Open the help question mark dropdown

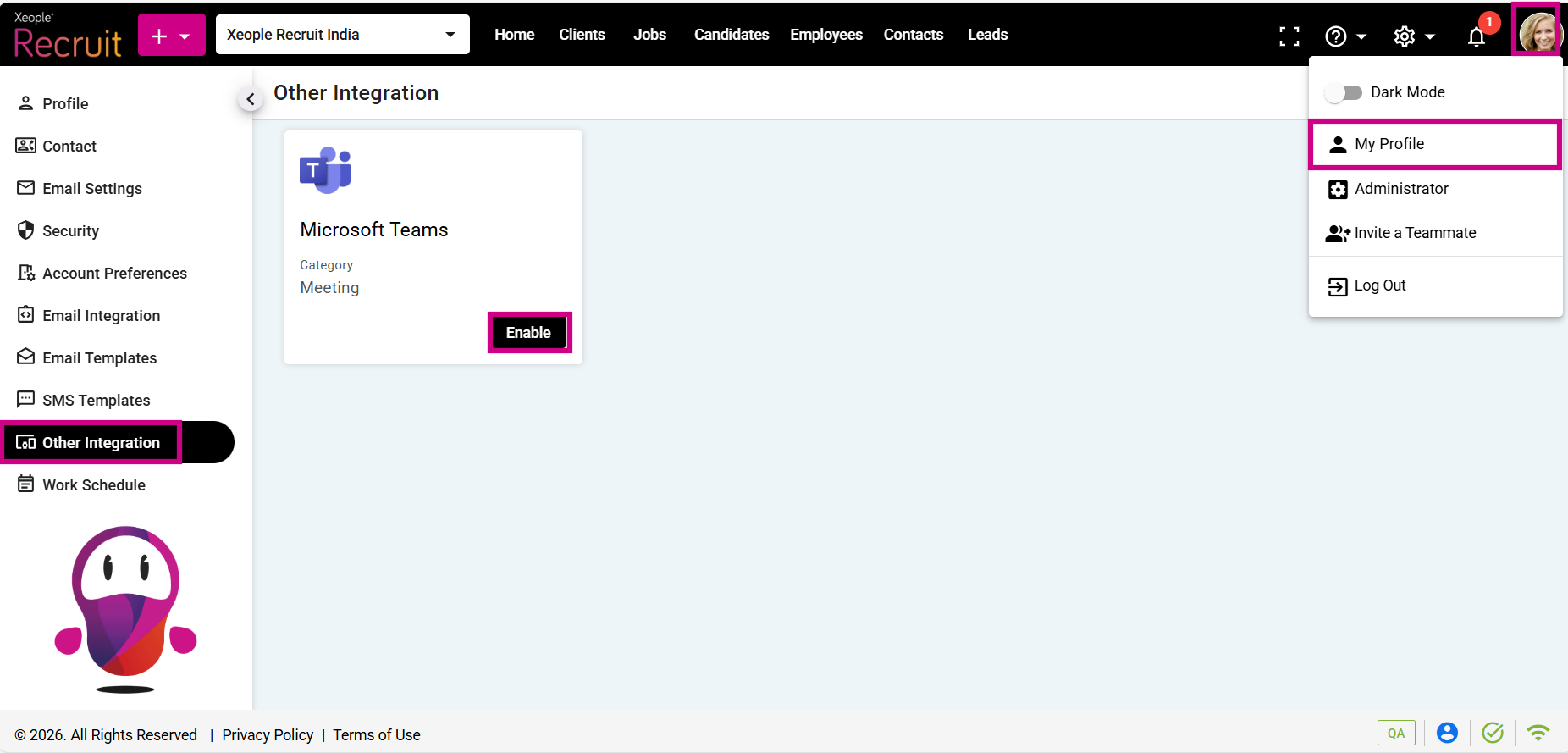click(x=1345, y=36)
